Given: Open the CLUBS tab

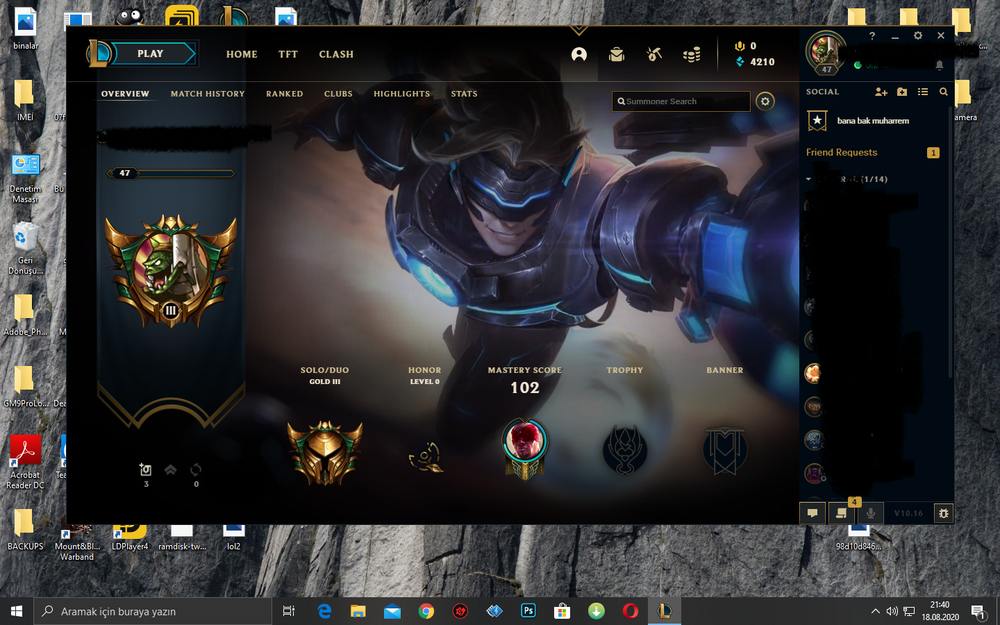Looking at the screenshot, I should tap(338, 94).
